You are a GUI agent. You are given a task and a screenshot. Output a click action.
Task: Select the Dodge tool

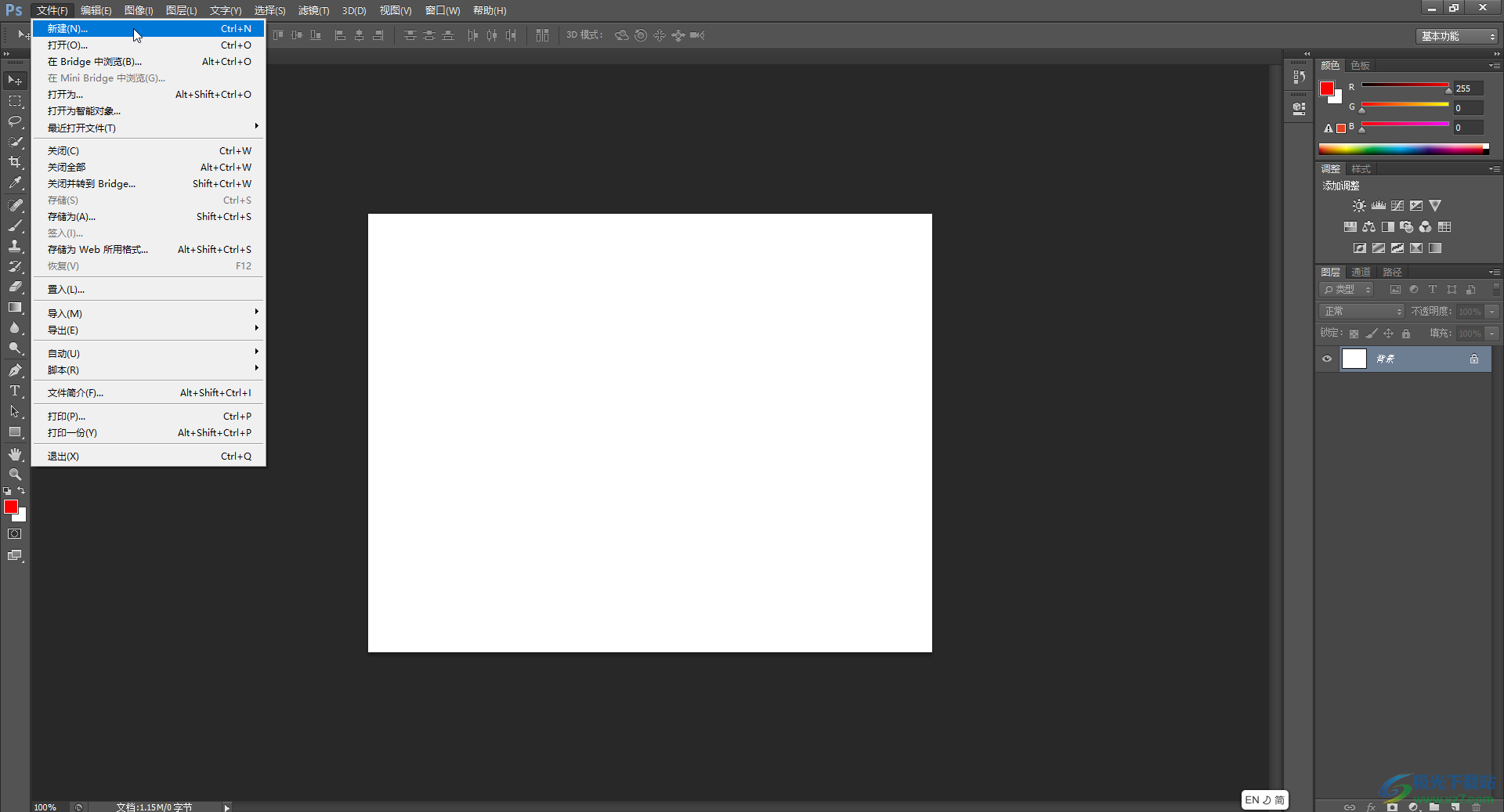click(x=15, y=348)
